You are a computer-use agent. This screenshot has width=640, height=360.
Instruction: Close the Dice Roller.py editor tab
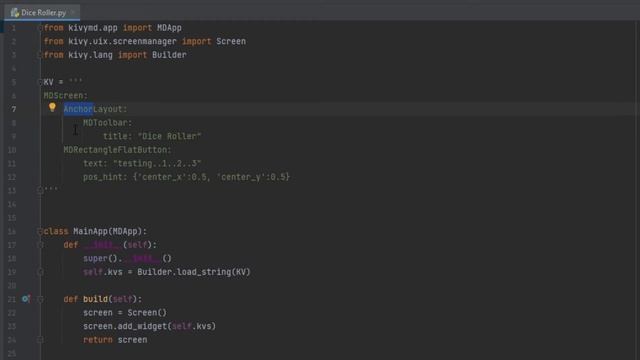click(x=73, y=13)
